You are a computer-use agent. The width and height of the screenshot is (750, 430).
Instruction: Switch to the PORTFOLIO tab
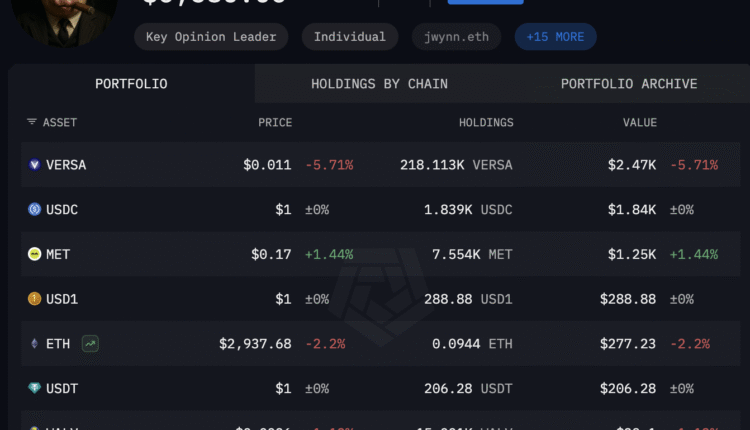point(131,84)
